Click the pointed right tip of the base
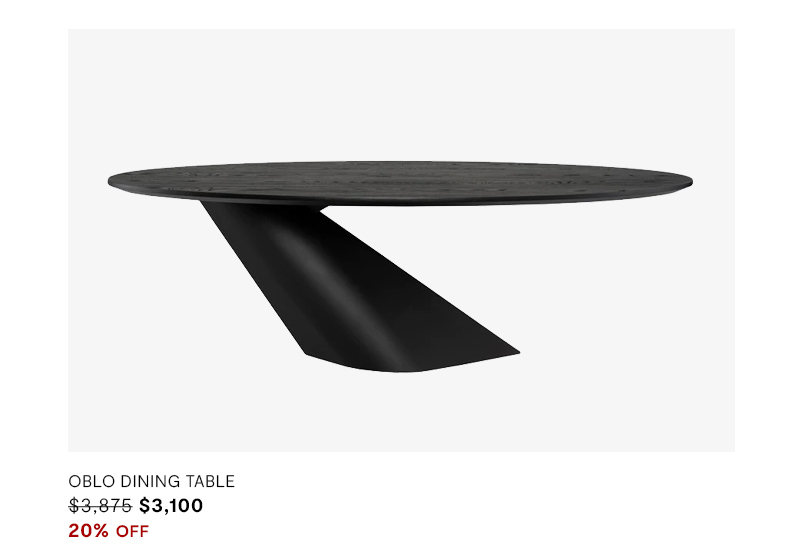 point(513,351)
